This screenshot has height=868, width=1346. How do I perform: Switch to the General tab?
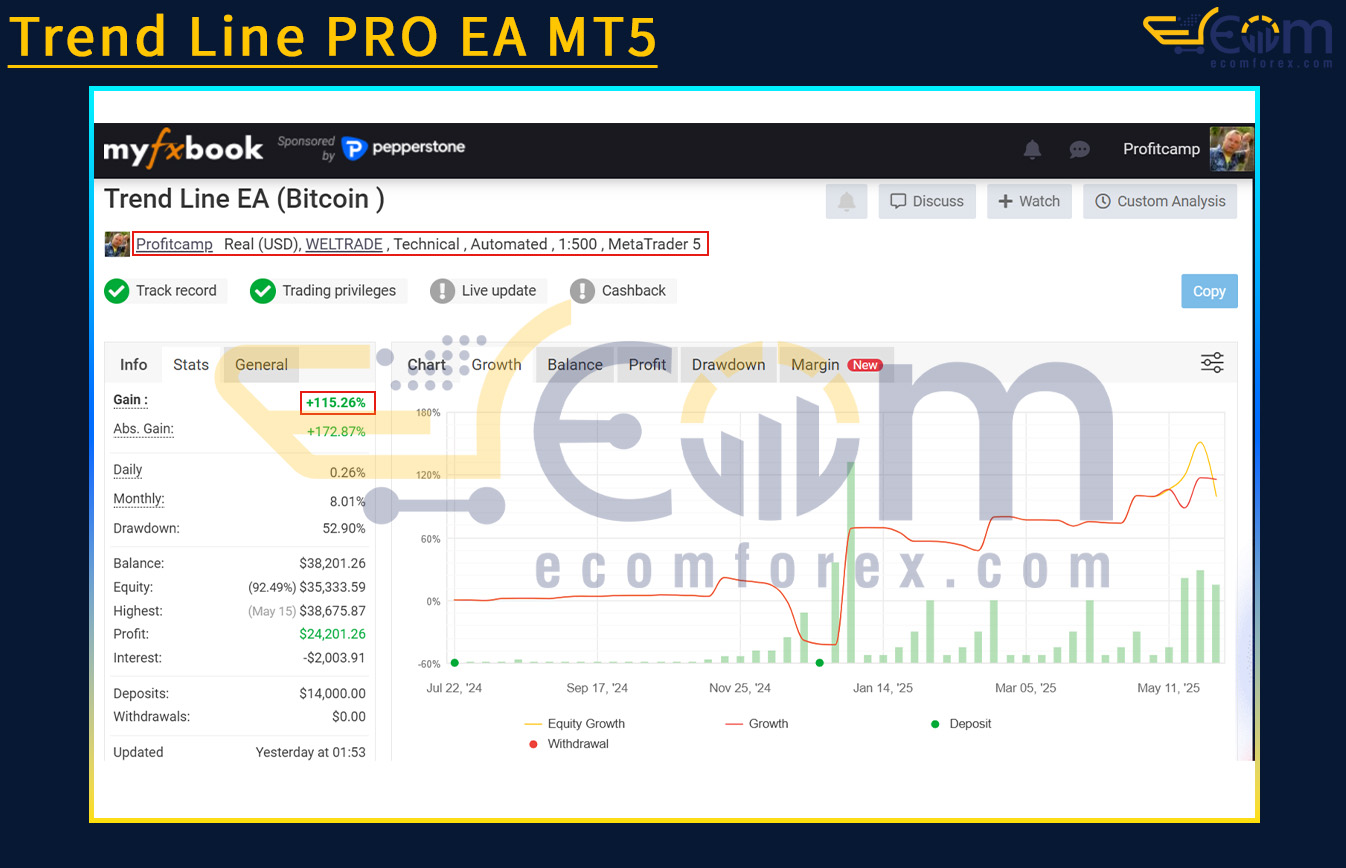pyautogui.click(x=261, y=365)
